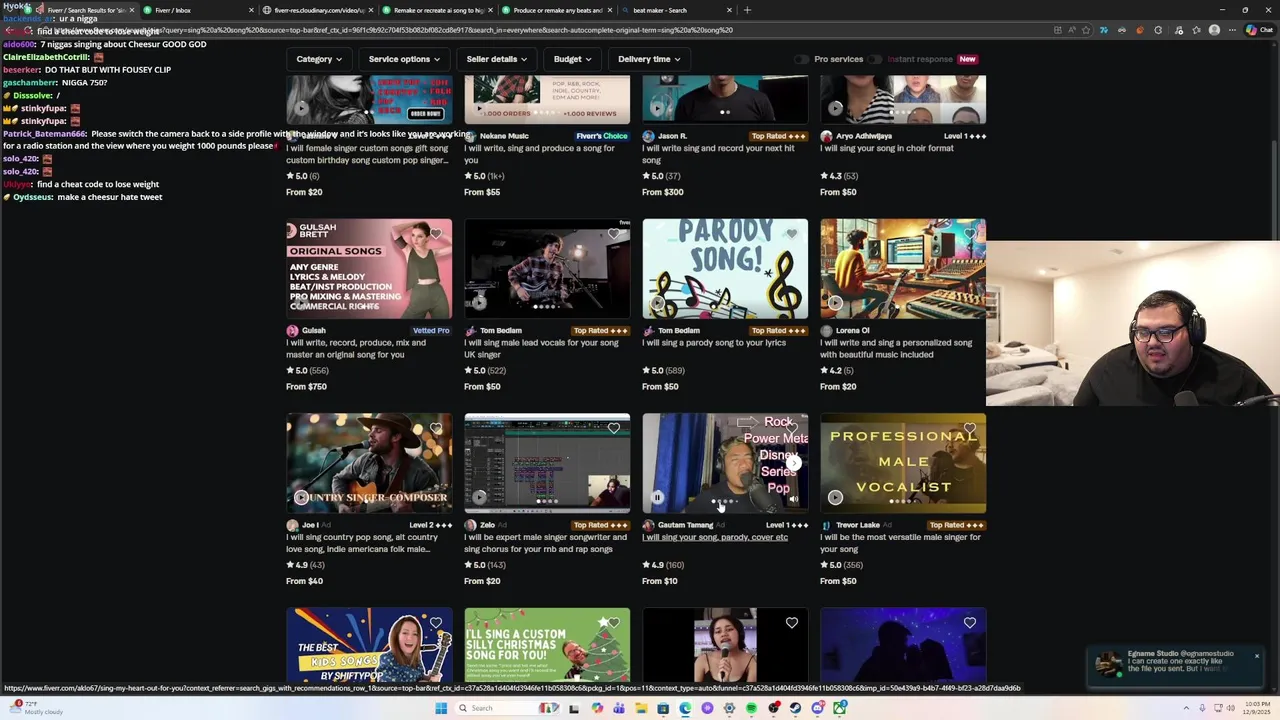Show hidden system tray icons
This screenshot has height=720, width=1280.
(x=1186, y=708)
